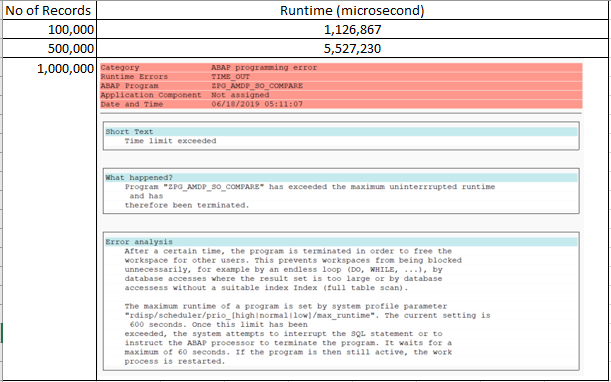Click the 1,126,867 runtime cell
Image resolution: width=611 pixels, height=382 pixels.
tap(352, 29)
